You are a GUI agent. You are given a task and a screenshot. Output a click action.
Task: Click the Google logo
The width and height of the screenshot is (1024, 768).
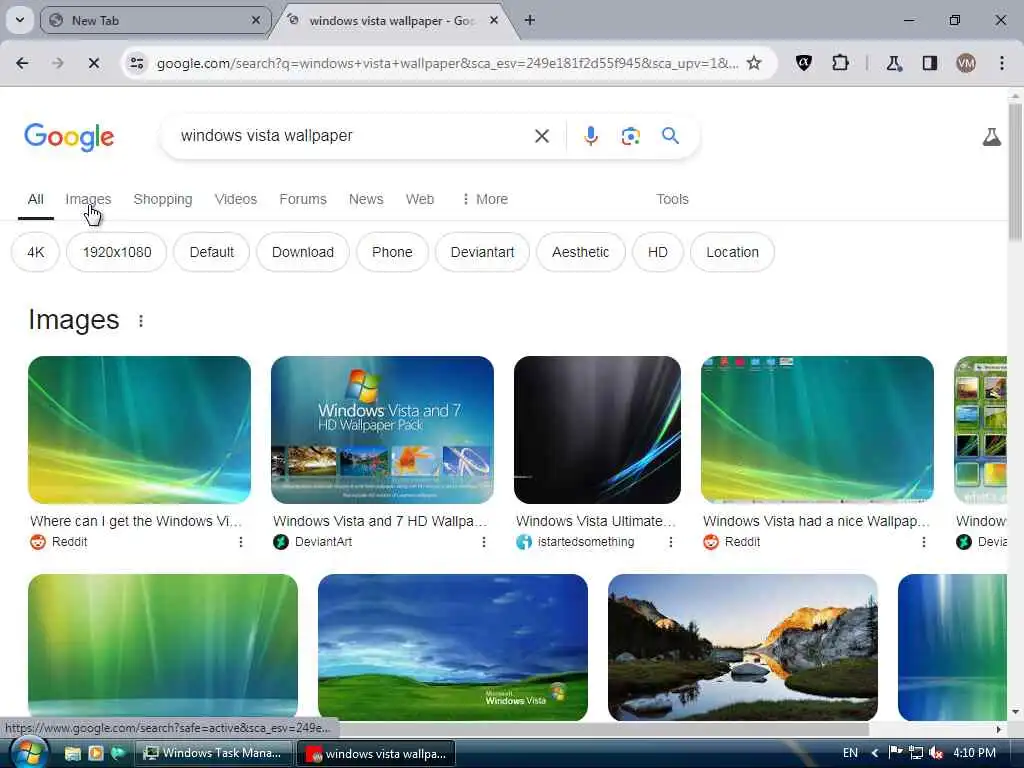point(69,136)
